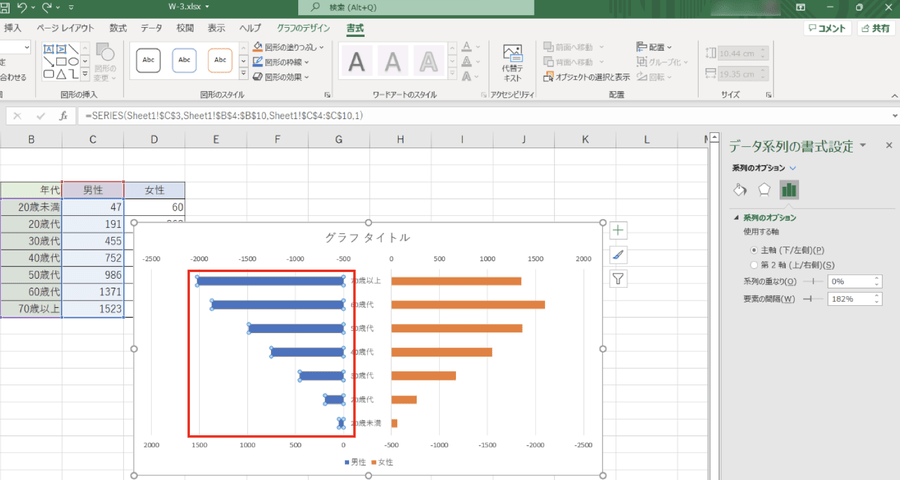Open the Chart Styles brush button
The width and height of the screenshot is (900, 480).
point(618,255)
